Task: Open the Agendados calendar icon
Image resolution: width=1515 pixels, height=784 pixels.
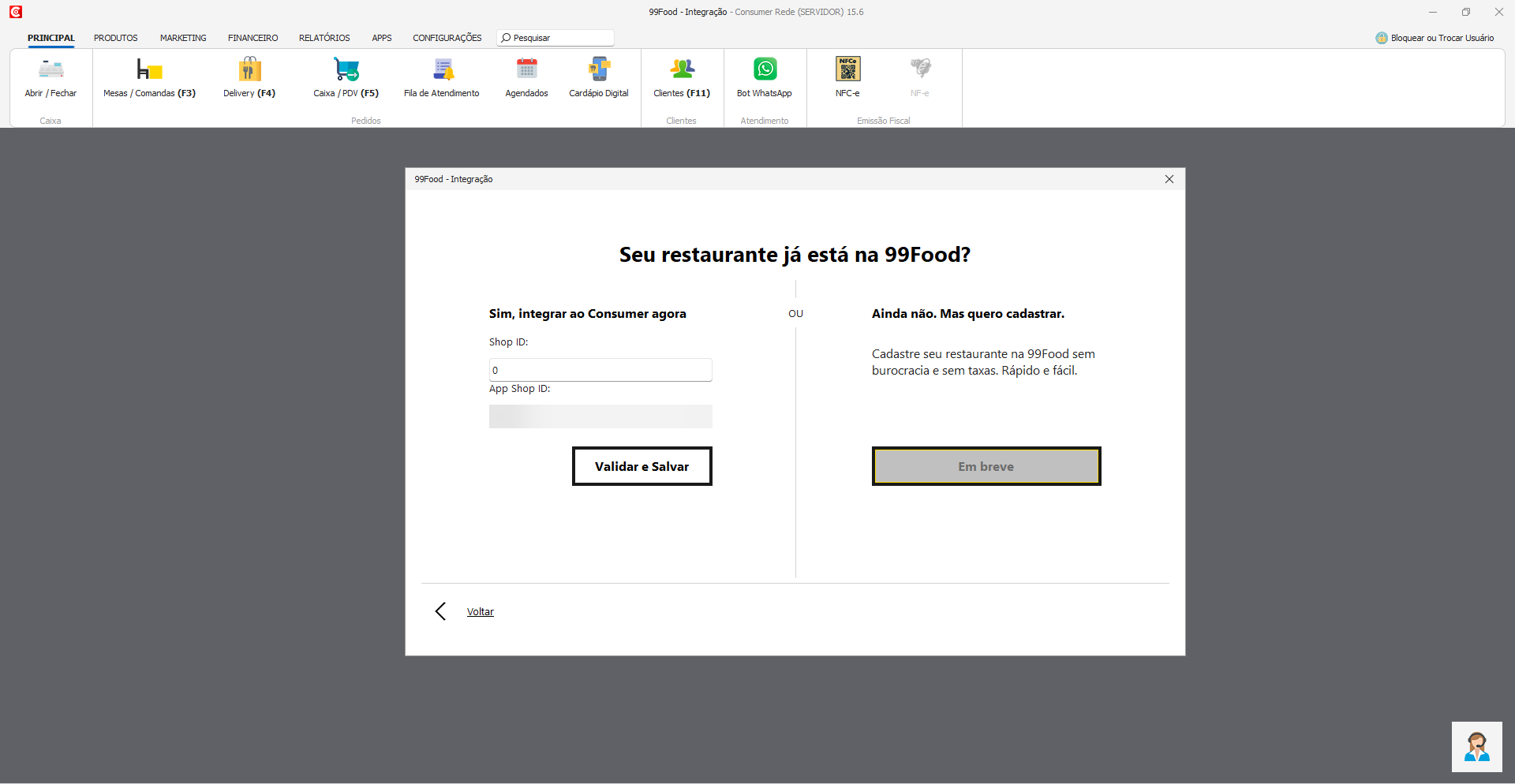Action: click(526, 71)
